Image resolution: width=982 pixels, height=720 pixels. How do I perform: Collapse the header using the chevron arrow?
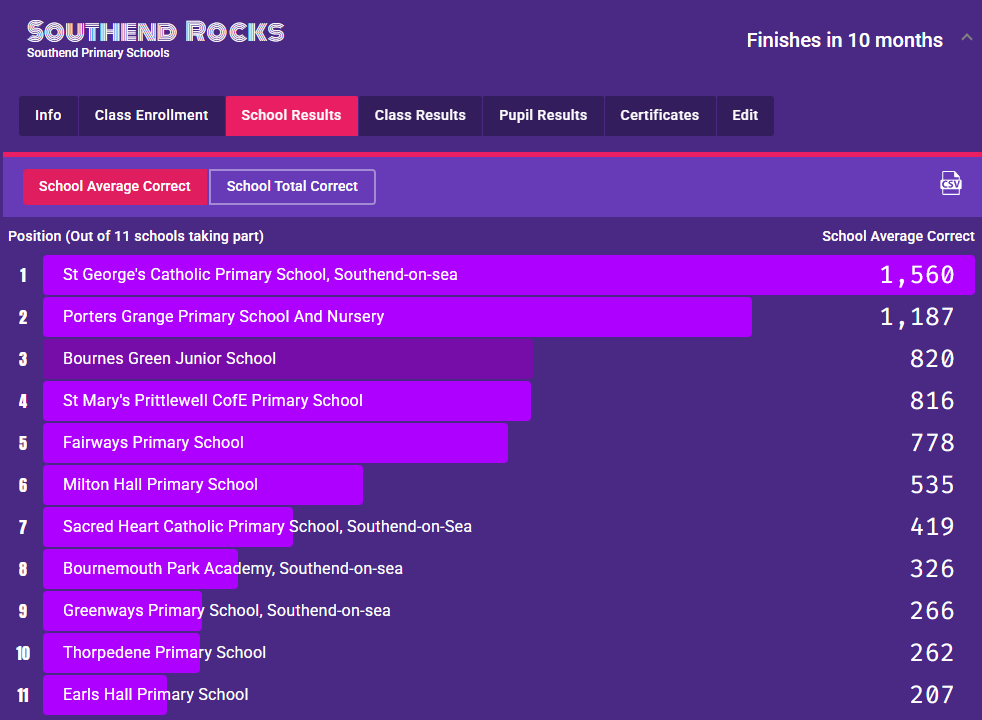click(x=966, y=38)
